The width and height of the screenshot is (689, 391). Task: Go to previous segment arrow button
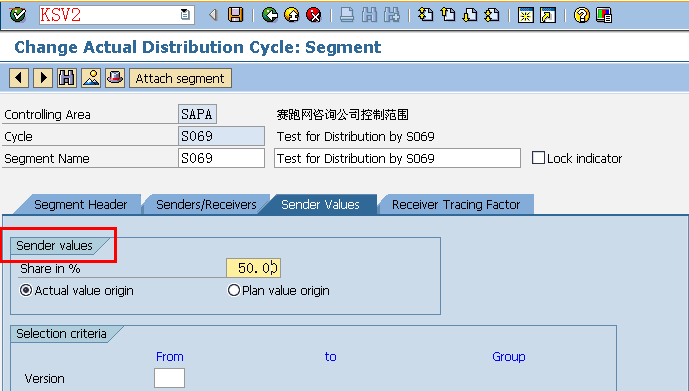(x=19, y=78)
